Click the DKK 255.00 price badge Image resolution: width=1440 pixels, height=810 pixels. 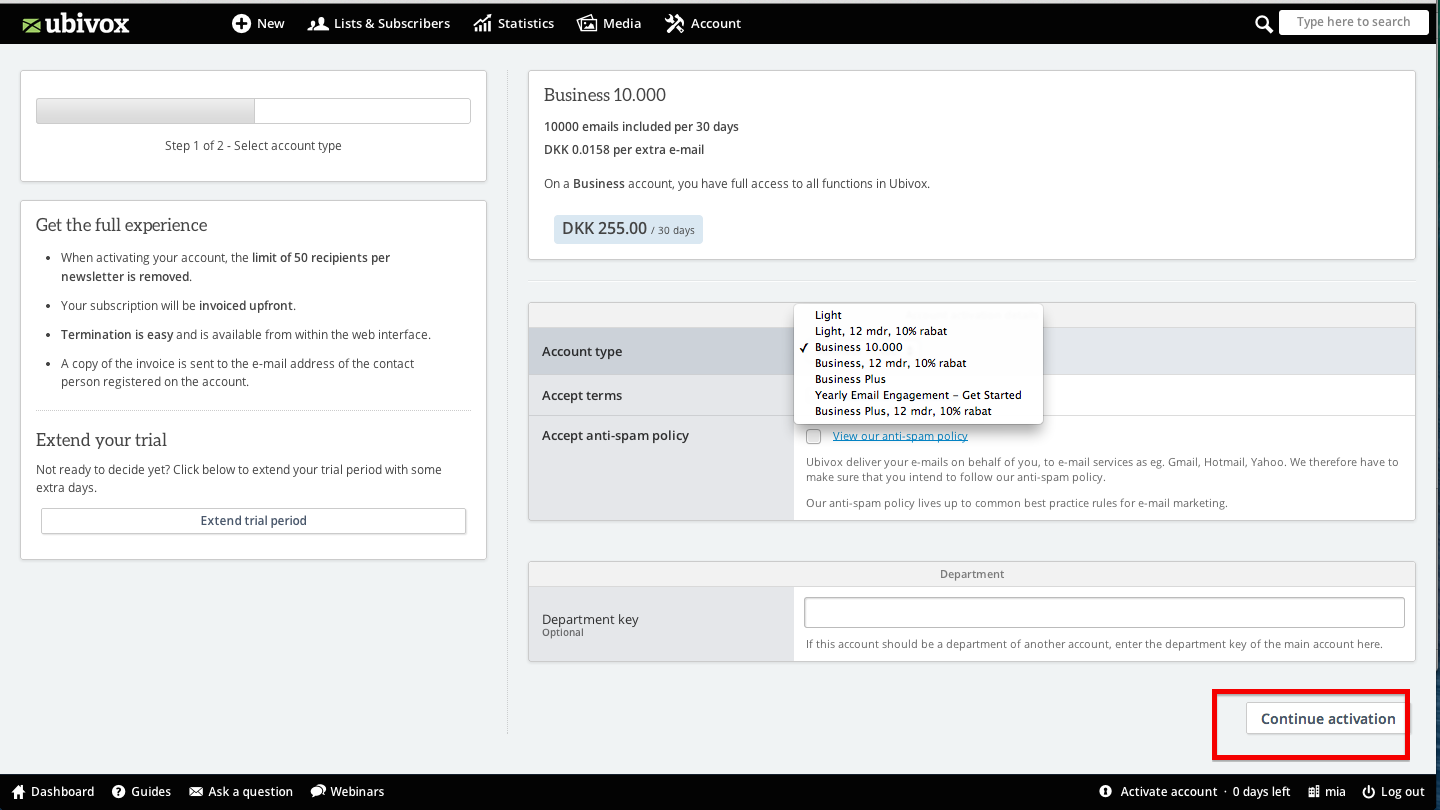[628, 229]
